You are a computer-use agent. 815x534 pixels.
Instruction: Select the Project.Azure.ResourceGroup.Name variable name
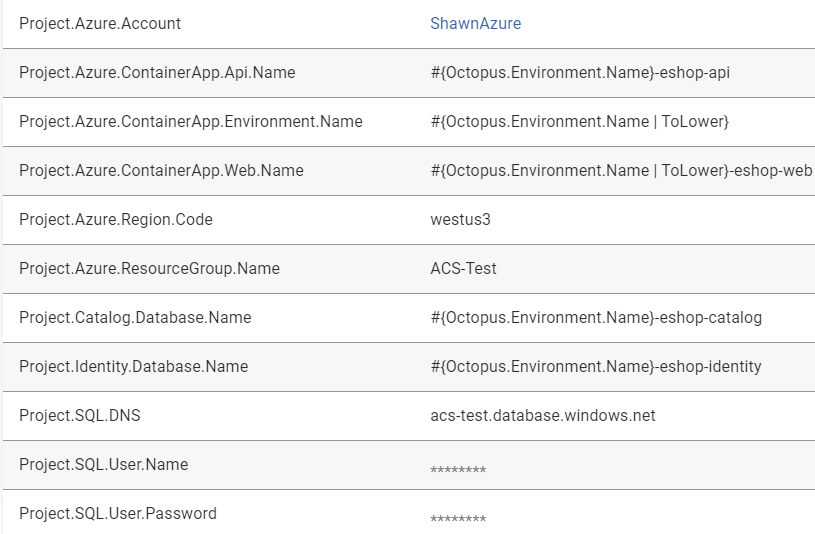pos(149,268)
